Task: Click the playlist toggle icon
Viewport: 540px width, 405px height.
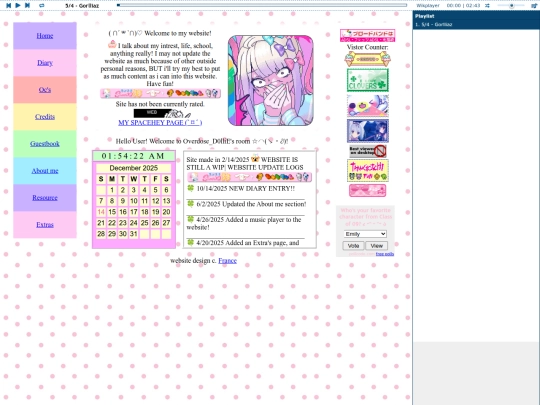Action: [x=534, y=6]
